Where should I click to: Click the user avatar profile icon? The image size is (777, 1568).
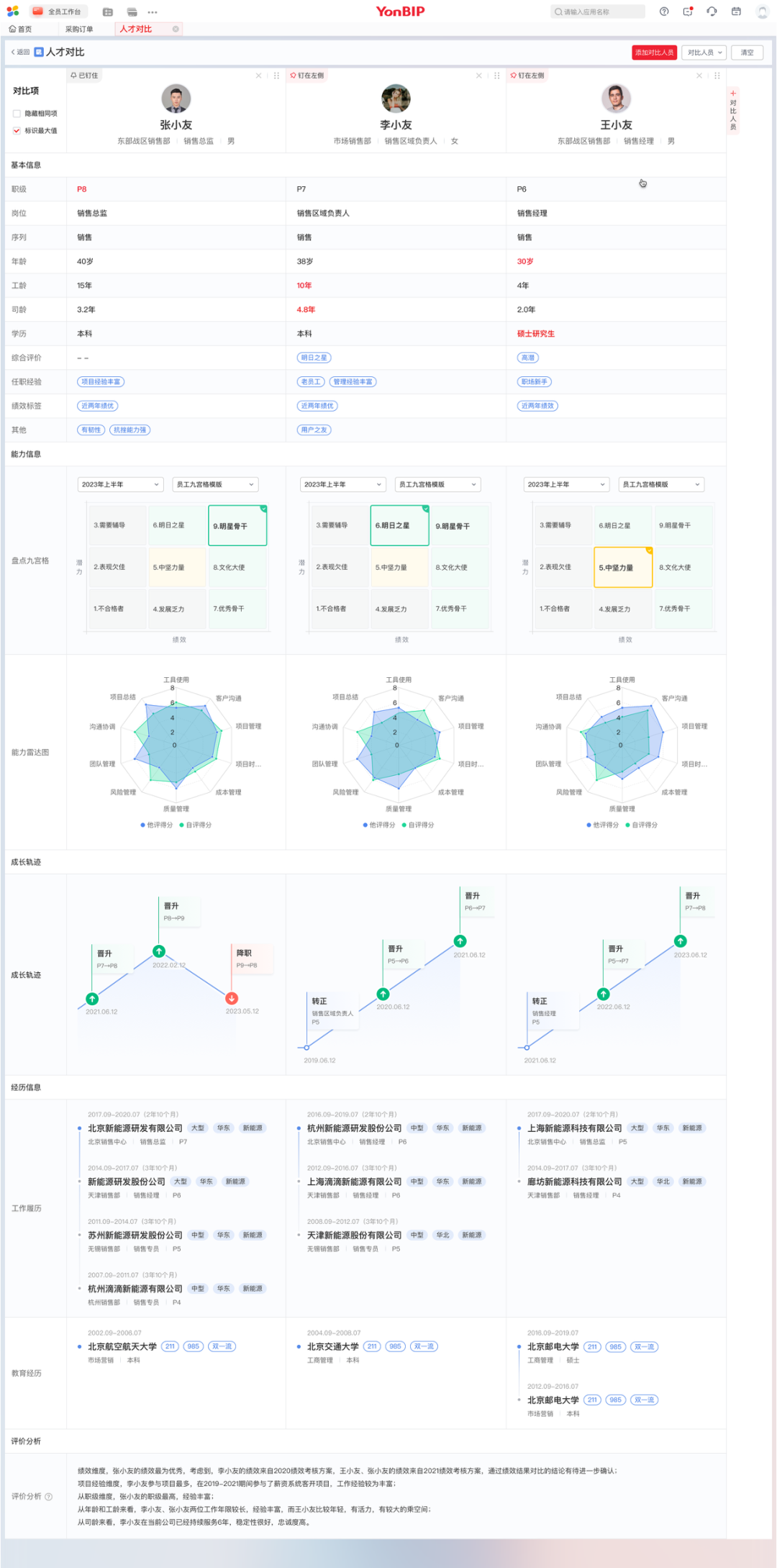(x=763, y=12)
